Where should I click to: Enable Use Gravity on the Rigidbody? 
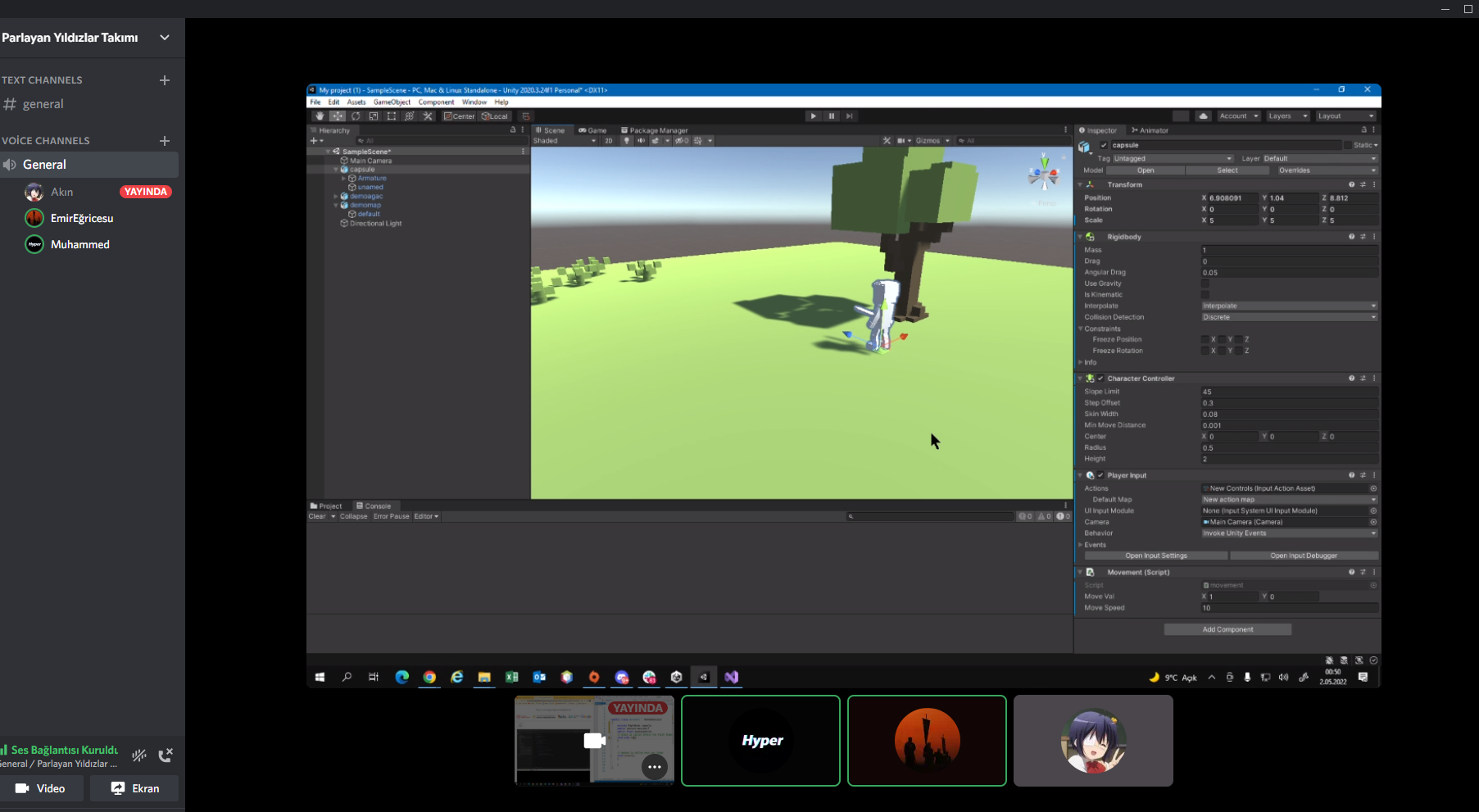(1205, 283)
